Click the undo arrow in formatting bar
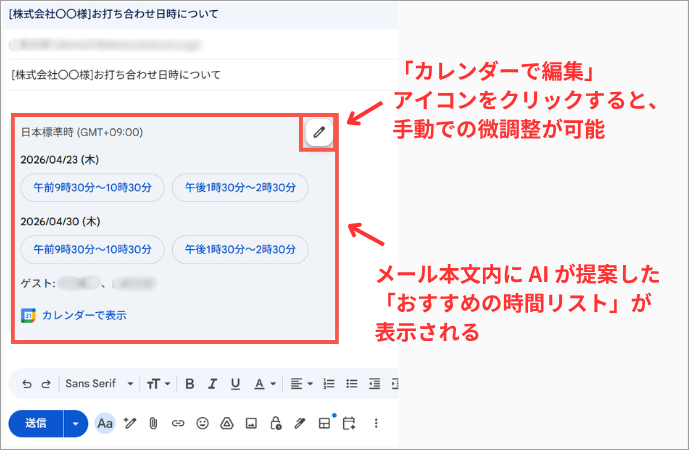This screenshot has height=450, width=697. [x=27, y=383]
